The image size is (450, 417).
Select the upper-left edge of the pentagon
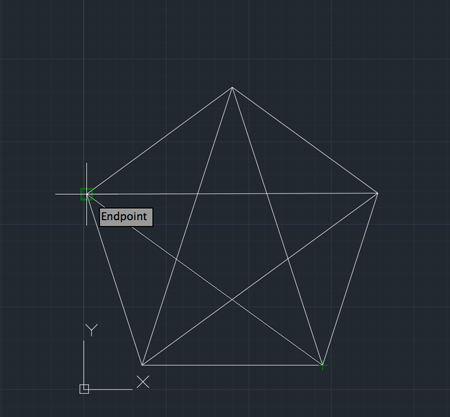pos(159,141)
